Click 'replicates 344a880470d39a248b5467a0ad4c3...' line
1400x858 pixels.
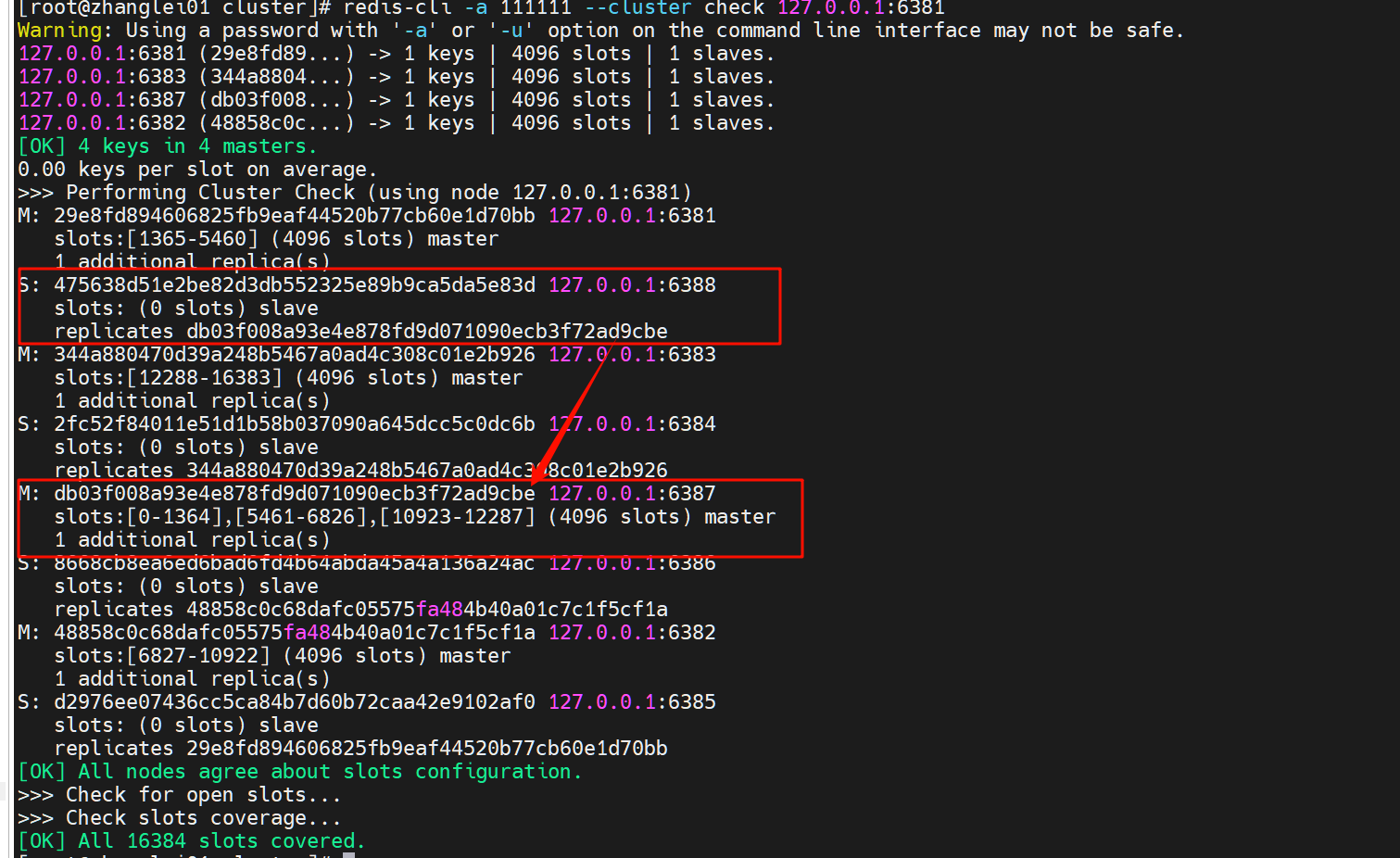point(360,471)
